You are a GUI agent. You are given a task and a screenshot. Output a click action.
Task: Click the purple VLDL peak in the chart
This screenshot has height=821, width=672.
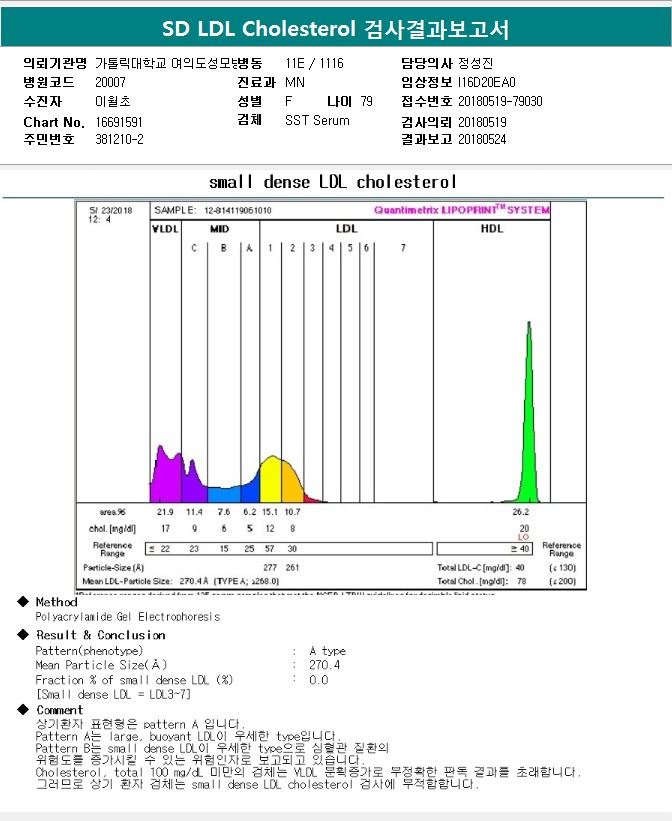[165, 479]
